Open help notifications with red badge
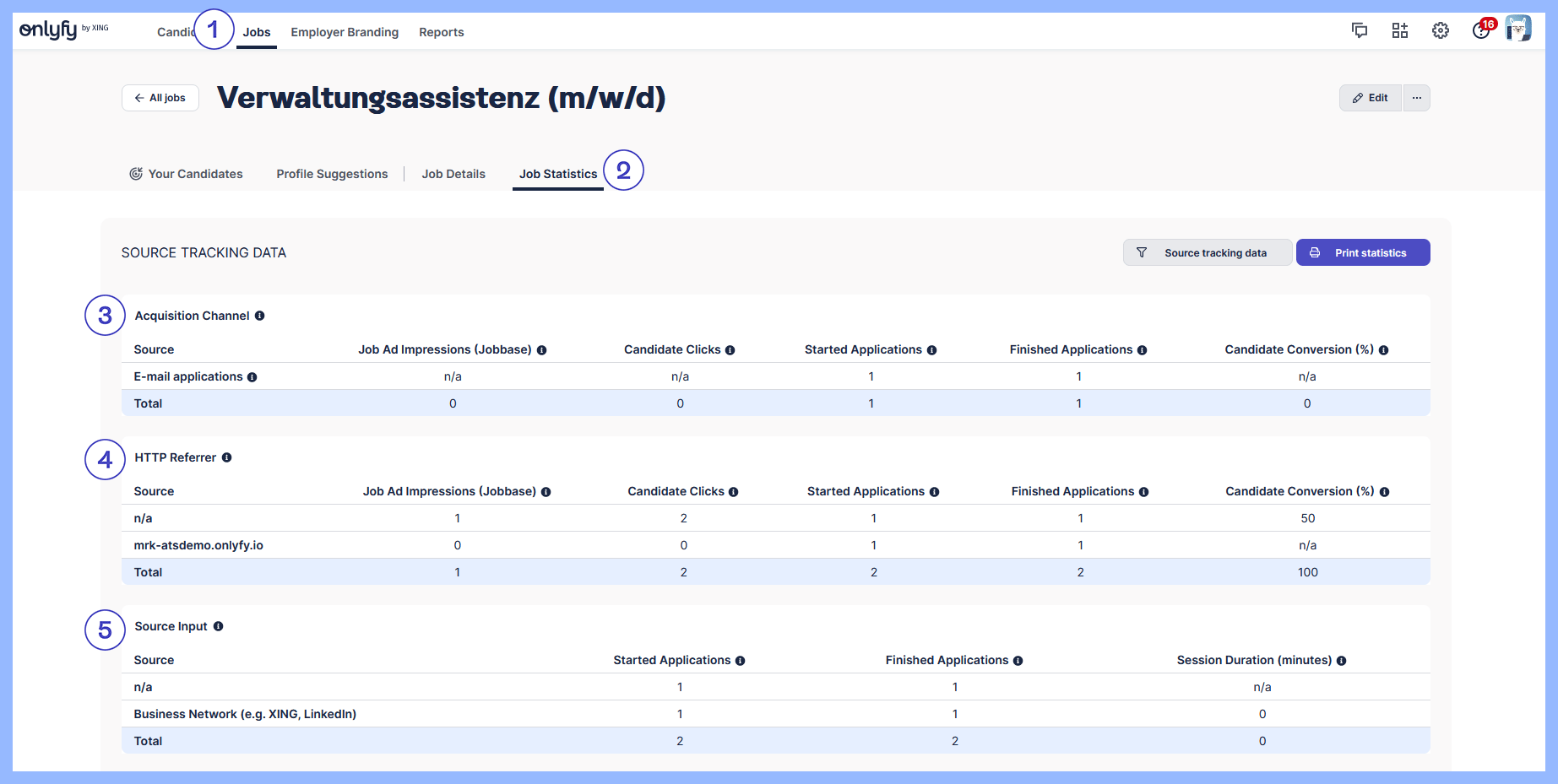This screenshot has height=784, width=1558. tap(1481, 30)
